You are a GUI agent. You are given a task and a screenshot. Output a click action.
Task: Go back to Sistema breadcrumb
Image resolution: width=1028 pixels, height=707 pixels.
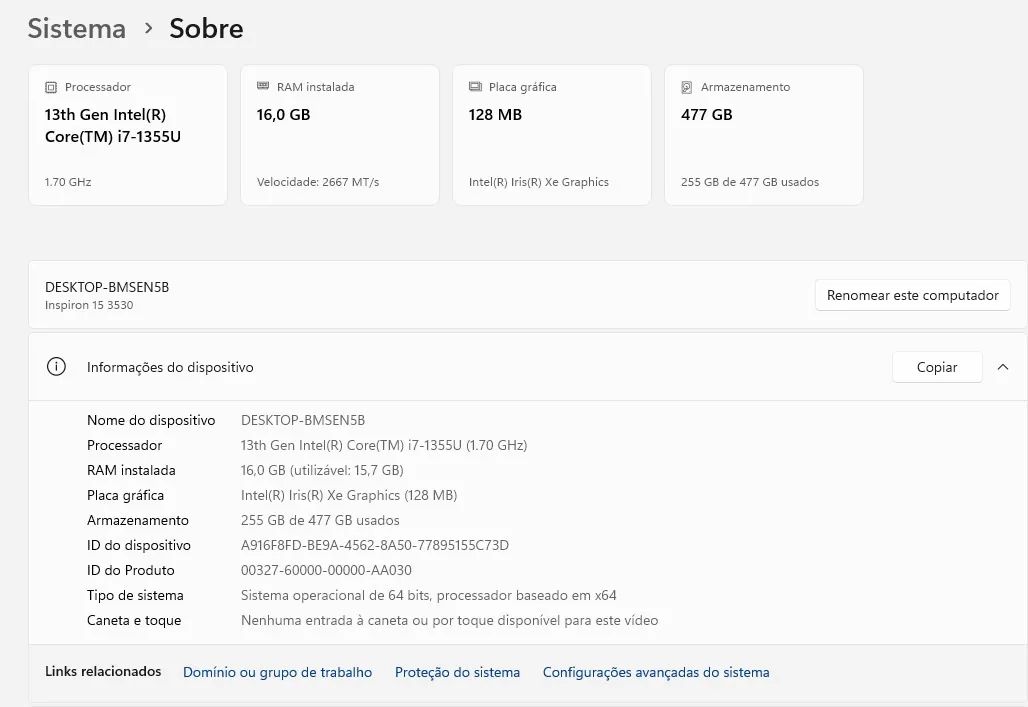click(x=77, y=28)
